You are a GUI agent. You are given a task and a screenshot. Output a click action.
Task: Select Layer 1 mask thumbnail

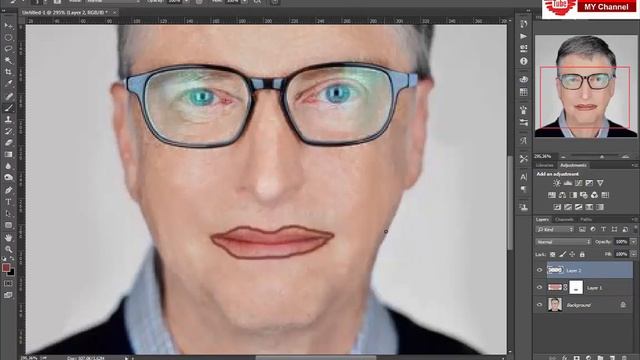pyautogui.click(x=576, y=287)
